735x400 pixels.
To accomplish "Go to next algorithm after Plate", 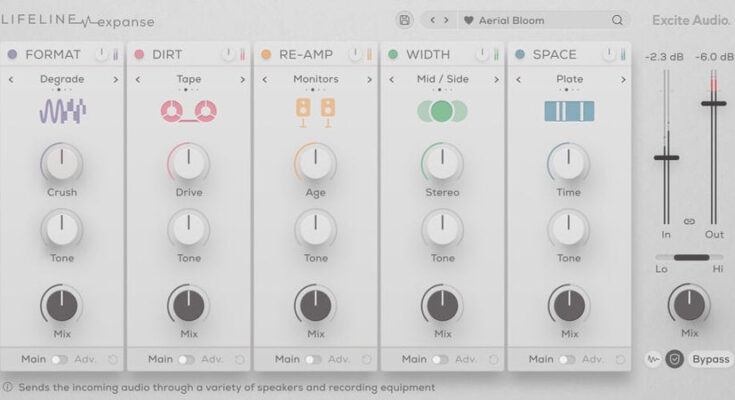I will pyautogui.click(x=622, y=79).
